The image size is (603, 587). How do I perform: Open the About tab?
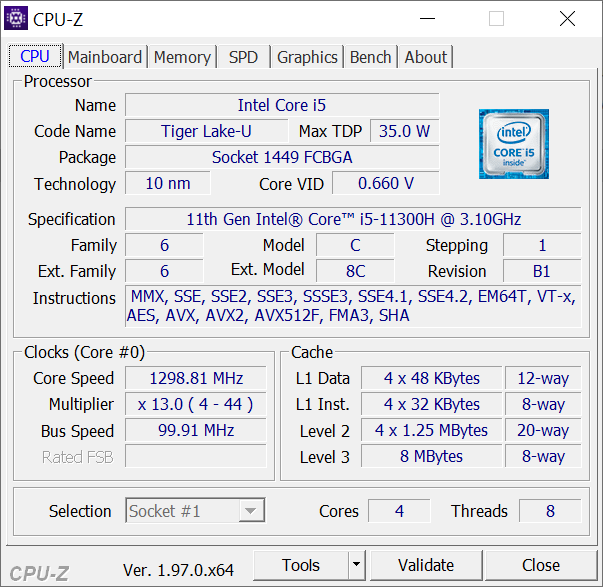(x=426, y=57)
